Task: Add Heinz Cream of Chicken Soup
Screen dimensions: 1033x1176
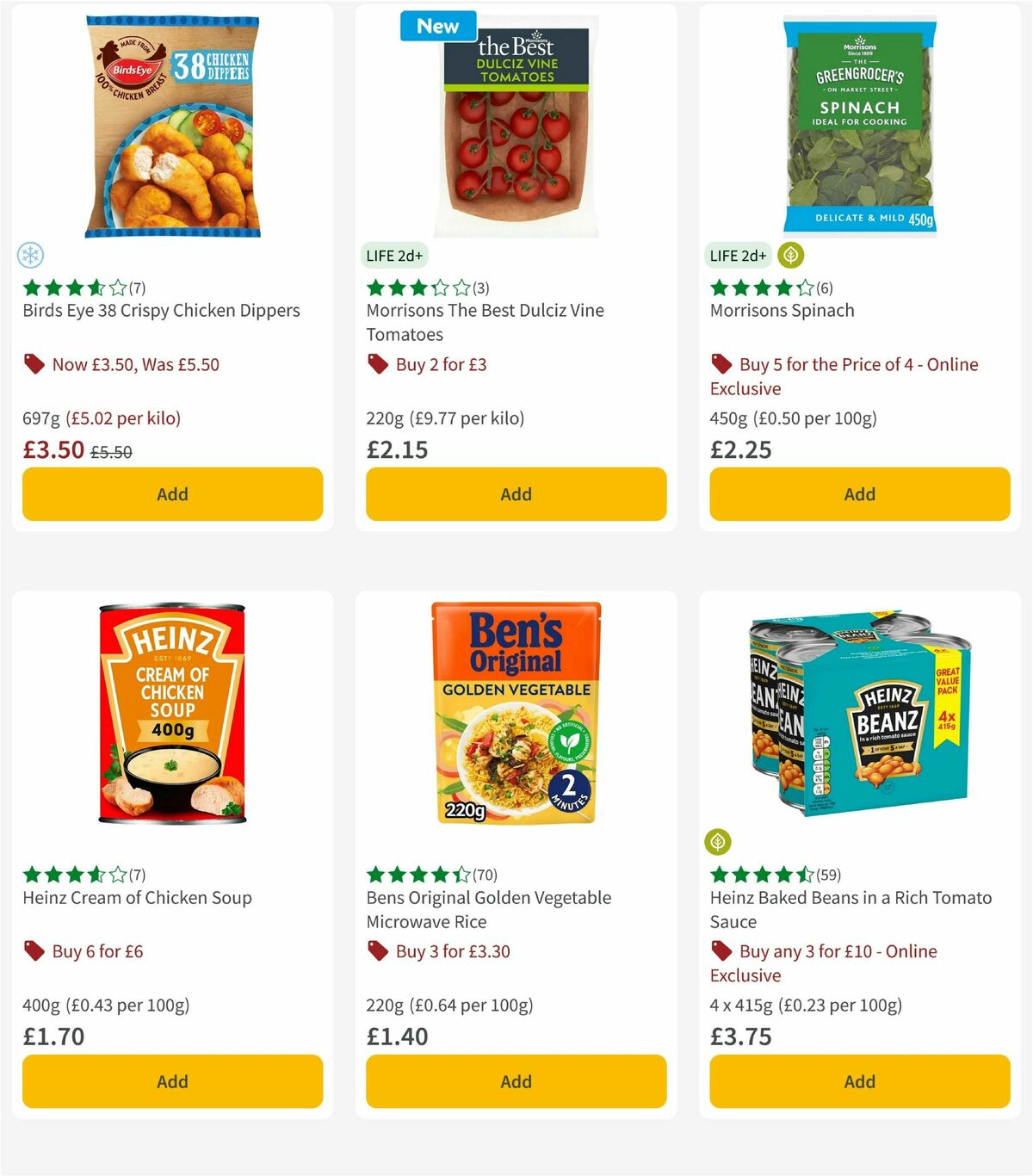Action: click(x=172, y=1081)
